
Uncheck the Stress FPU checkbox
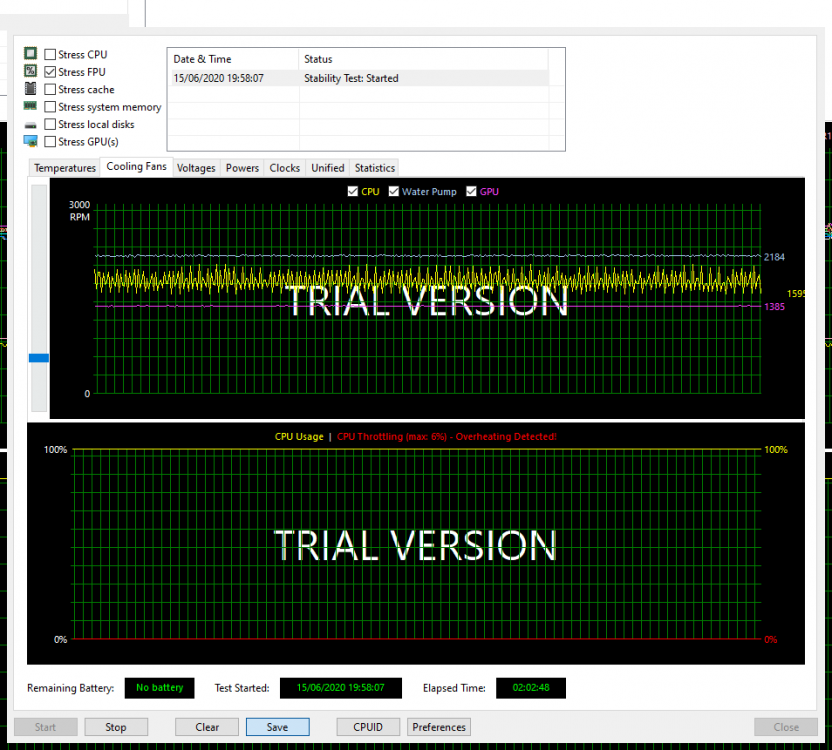(50, 72)
